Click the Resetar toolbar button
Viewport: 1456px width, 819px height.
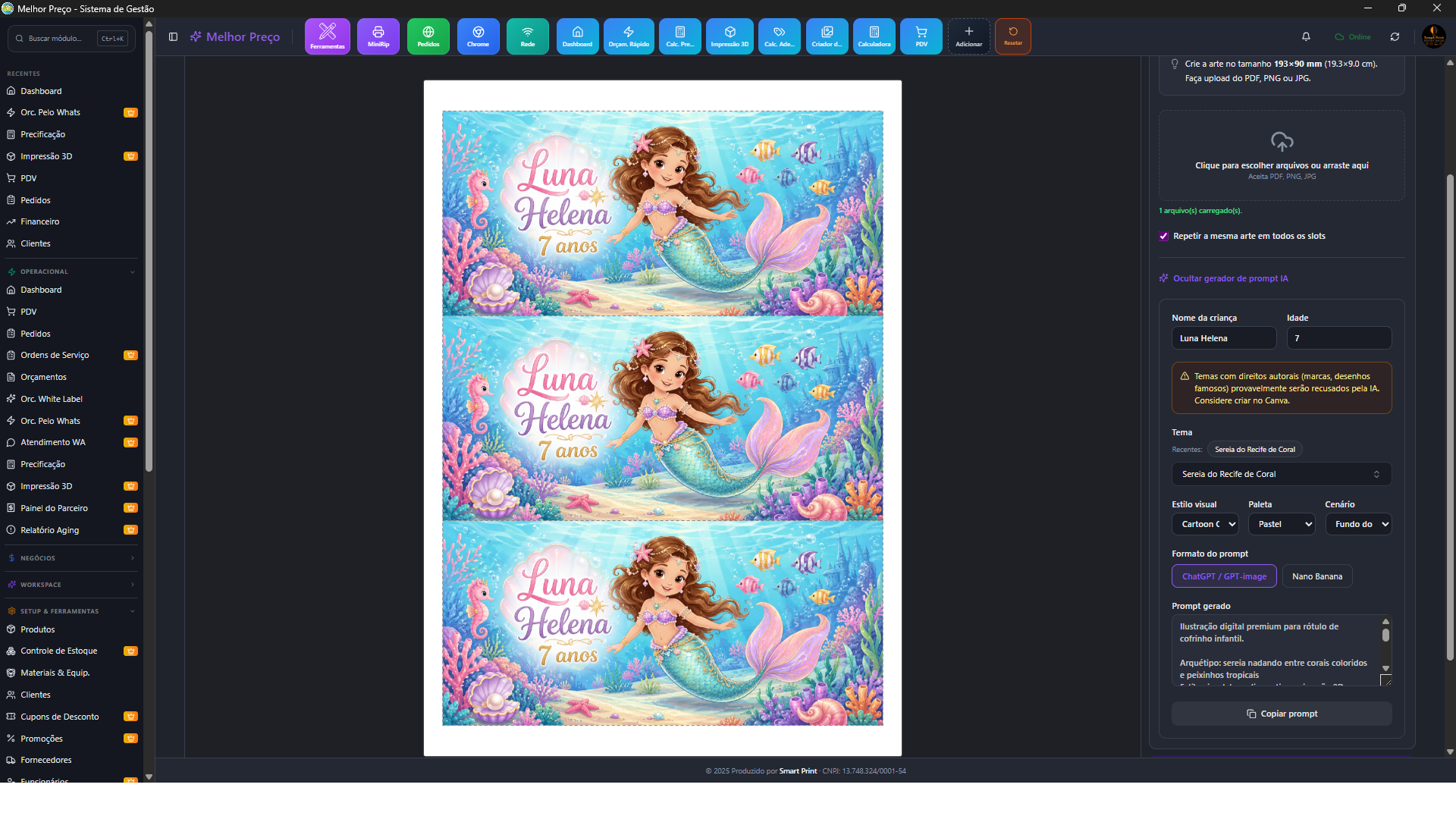[1013, 36]
